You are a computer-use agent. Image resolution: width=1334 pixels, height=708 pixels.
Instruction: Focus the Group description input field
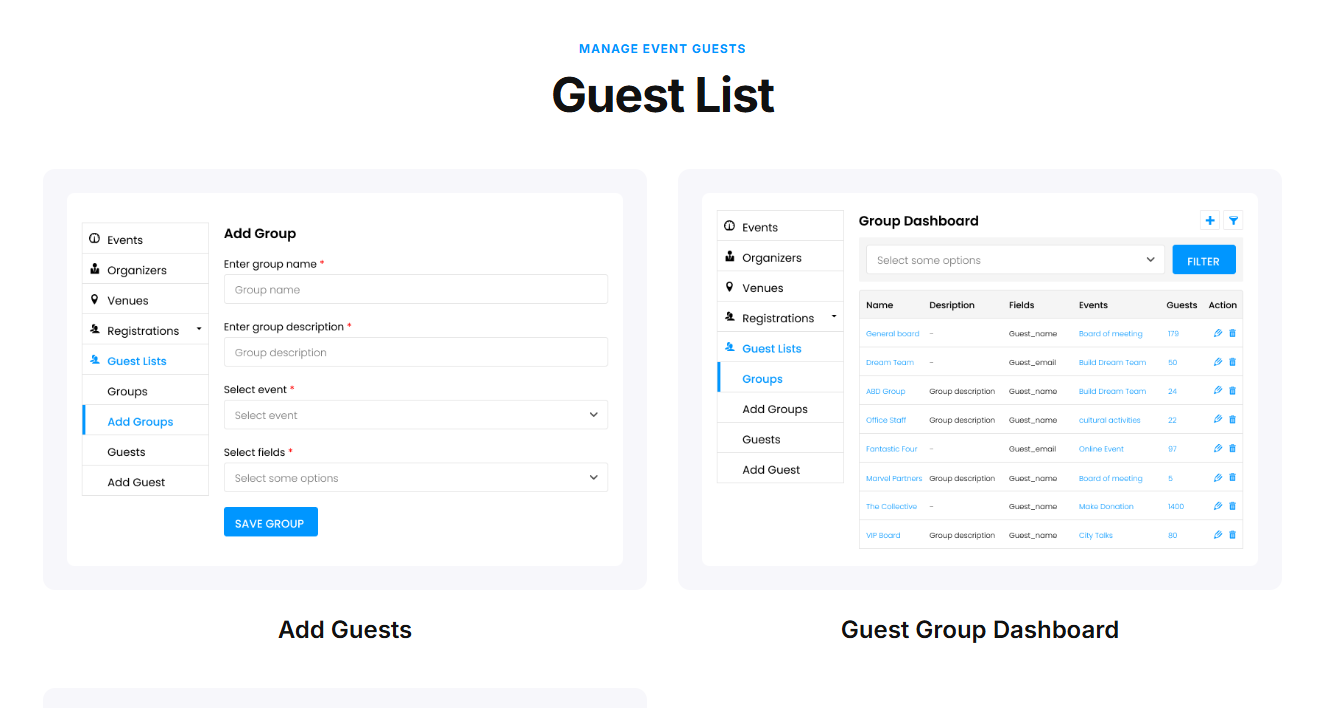tap(416, 352)
